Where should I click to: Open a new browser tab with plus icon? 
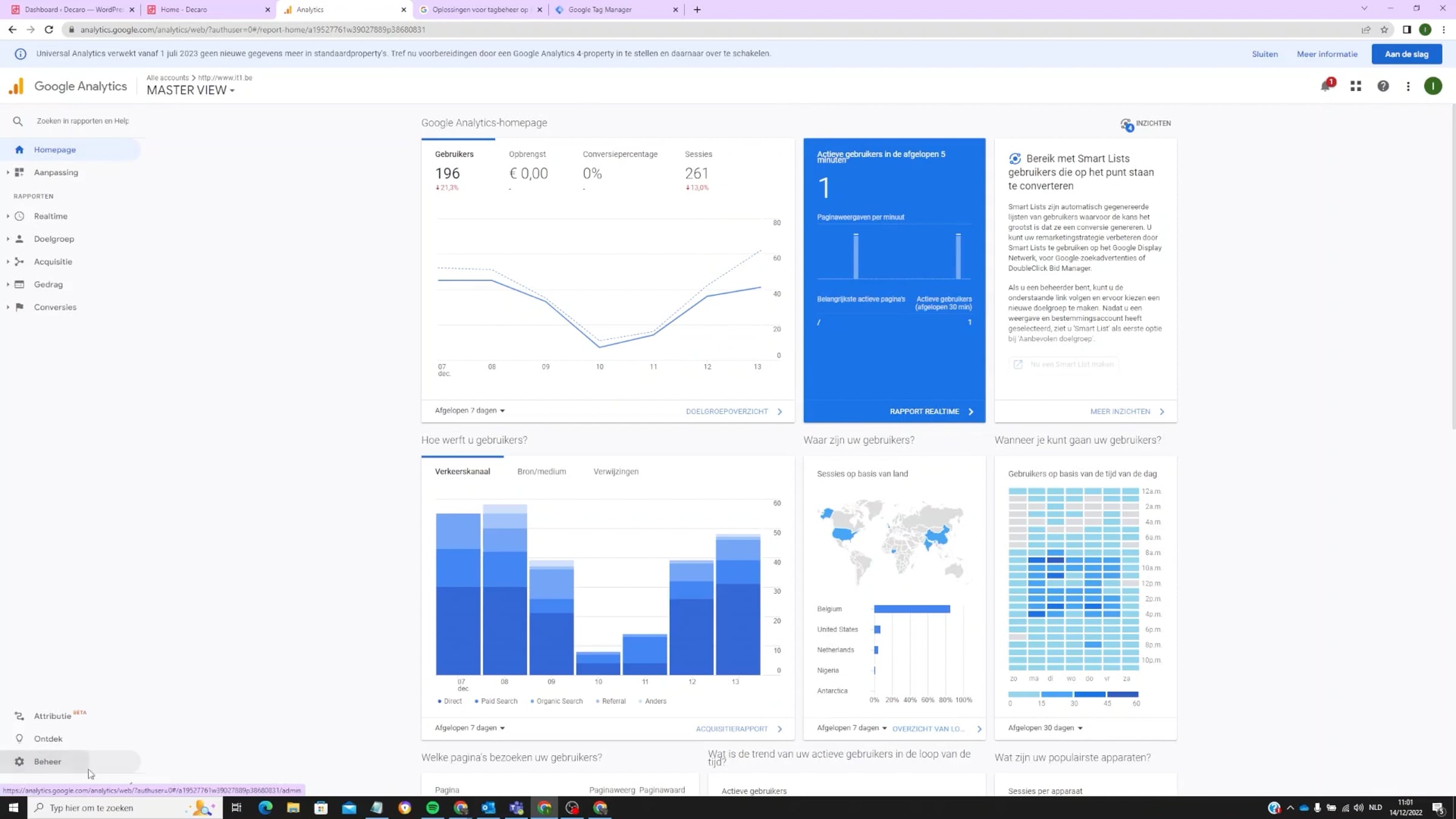pyautogui.click(x=697, y=10)
